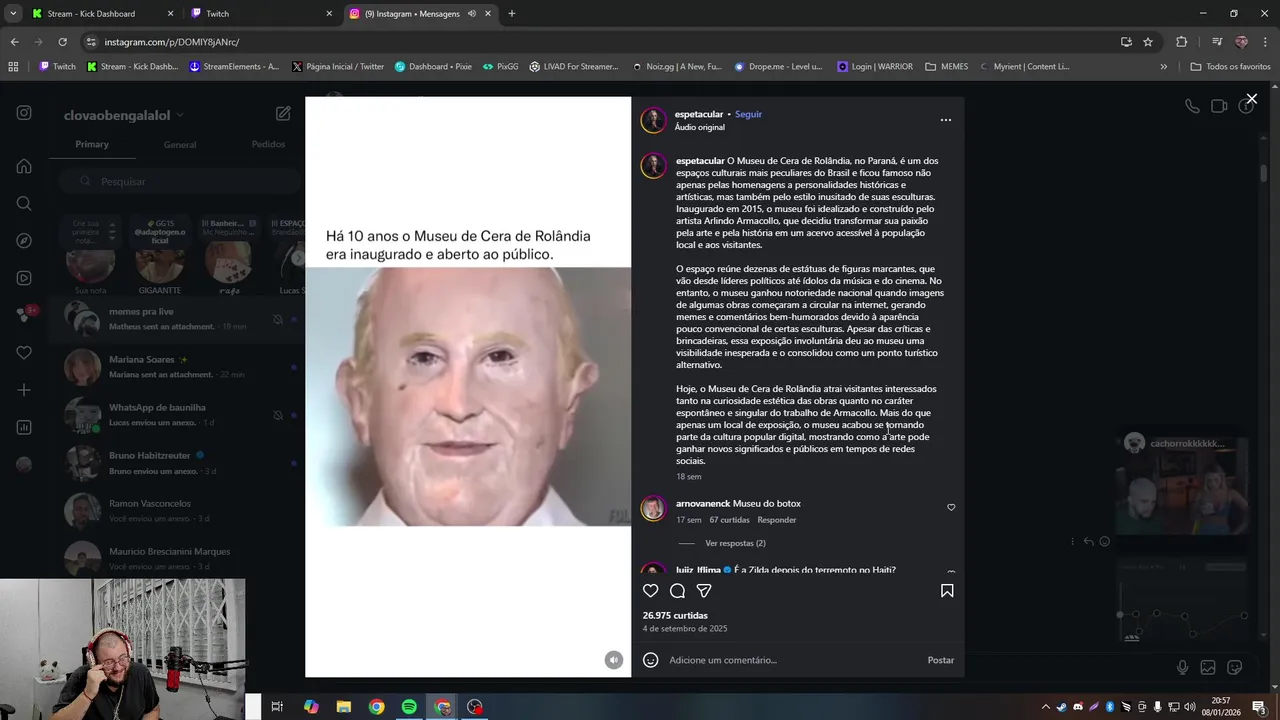The image size is (1280, 720).
Task: Switch to the Pedidos messages tab
Action: click(268, 144)
